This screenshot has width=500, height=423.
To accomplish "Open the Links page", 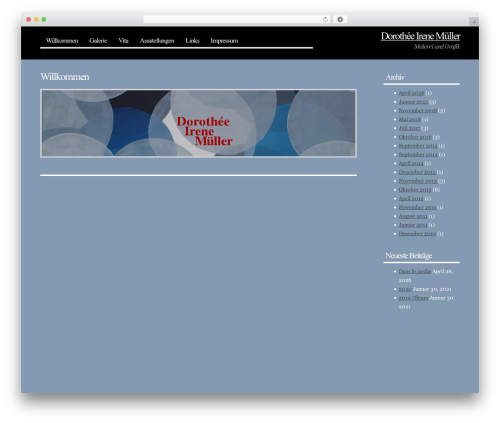I will point(192,41).
